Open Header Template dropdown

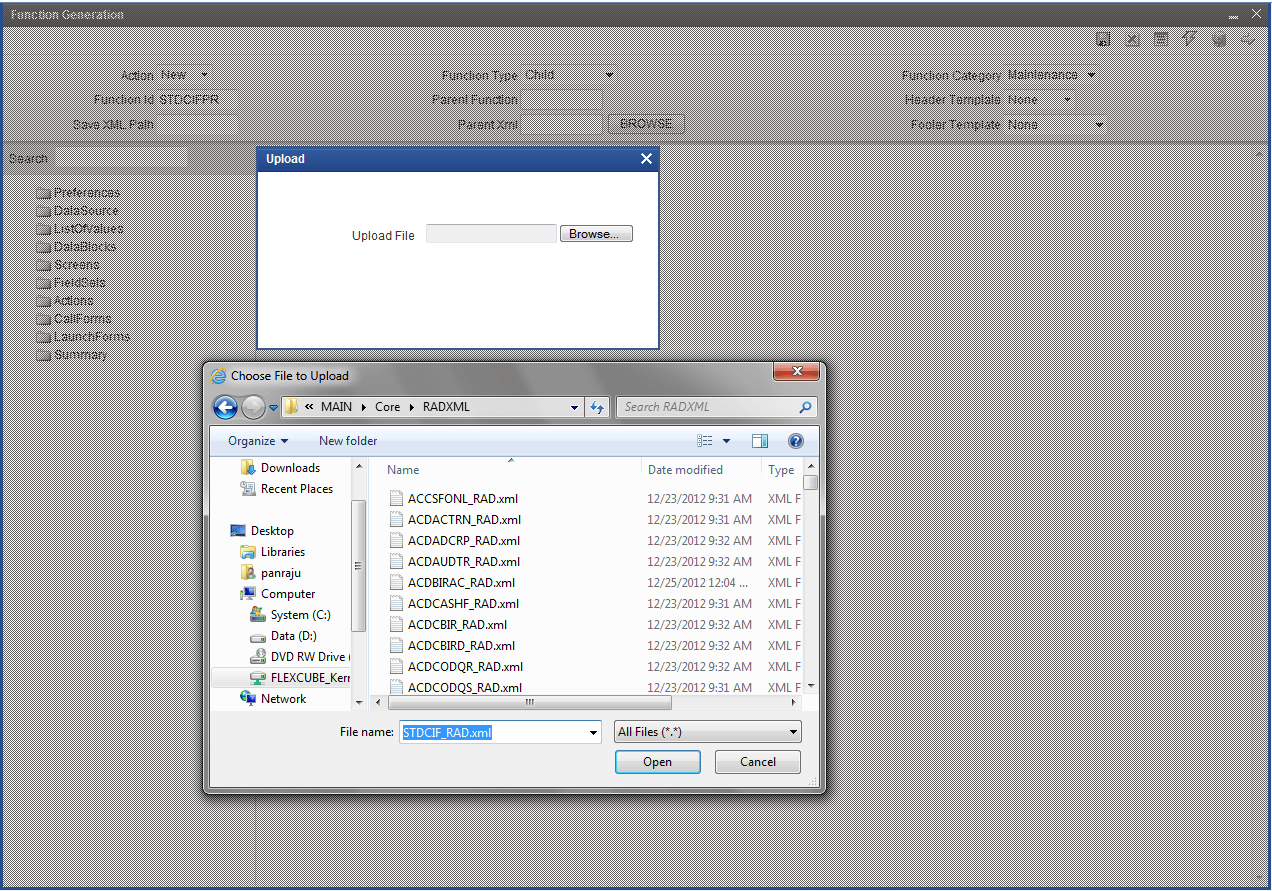(x=1068, y=100)
